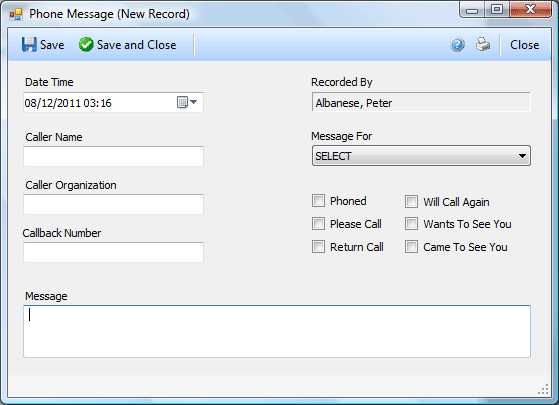Close the window with the red X
This screenshot has height=405, width=559.
(530, 10)
